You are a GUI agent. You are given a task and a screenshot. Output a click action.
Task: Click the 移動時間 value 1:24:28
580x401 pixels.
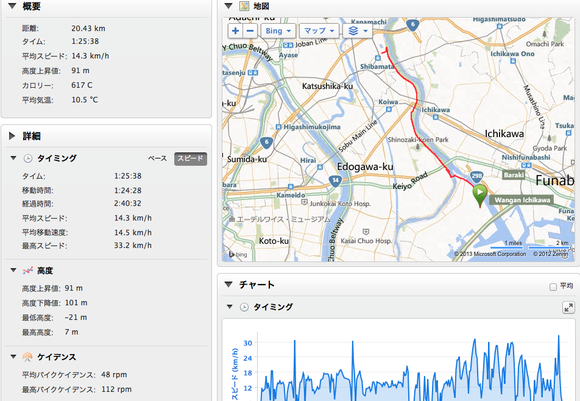point(128,190)
